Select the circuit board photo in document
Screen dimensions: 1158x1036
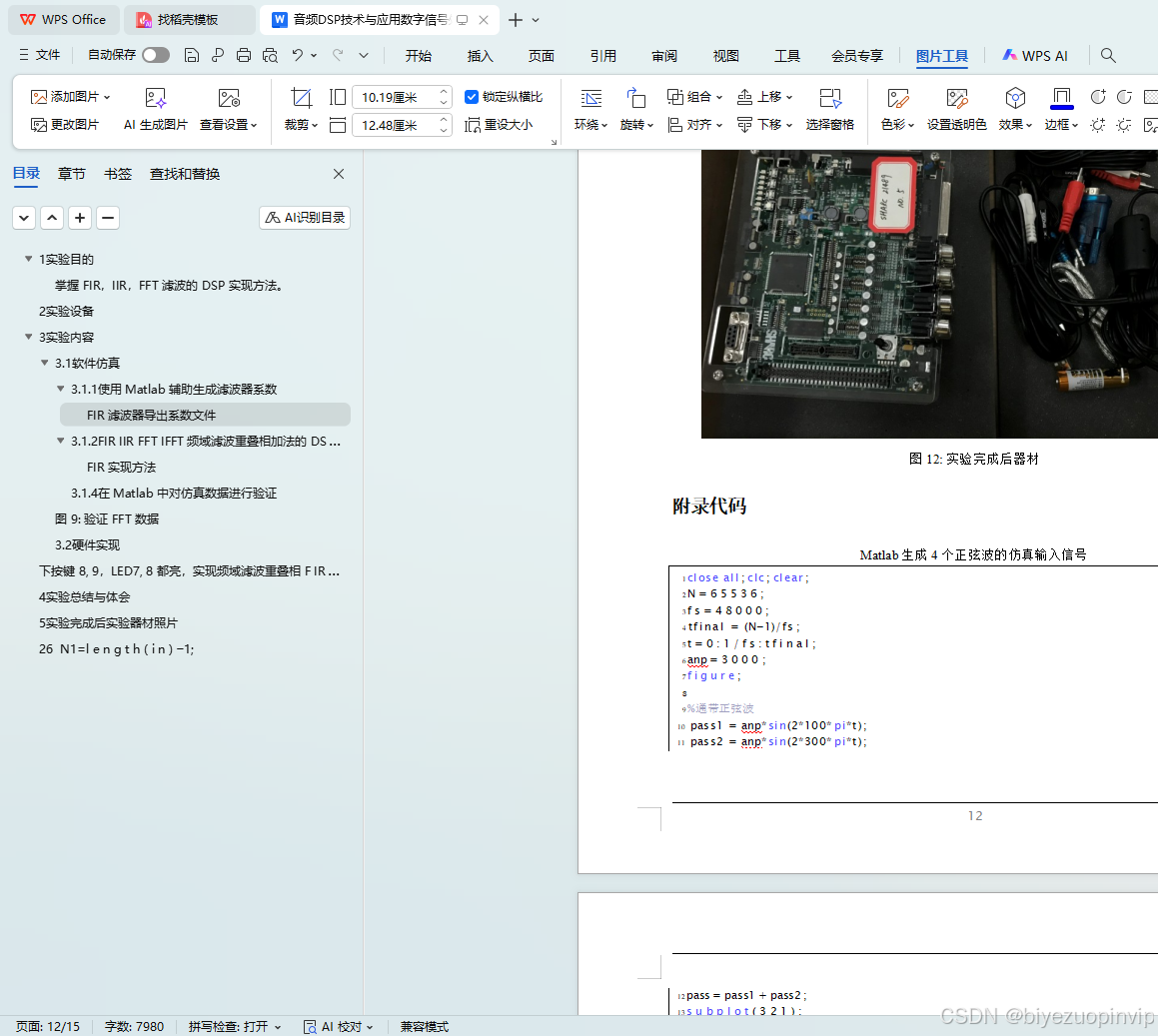point(929,294)
